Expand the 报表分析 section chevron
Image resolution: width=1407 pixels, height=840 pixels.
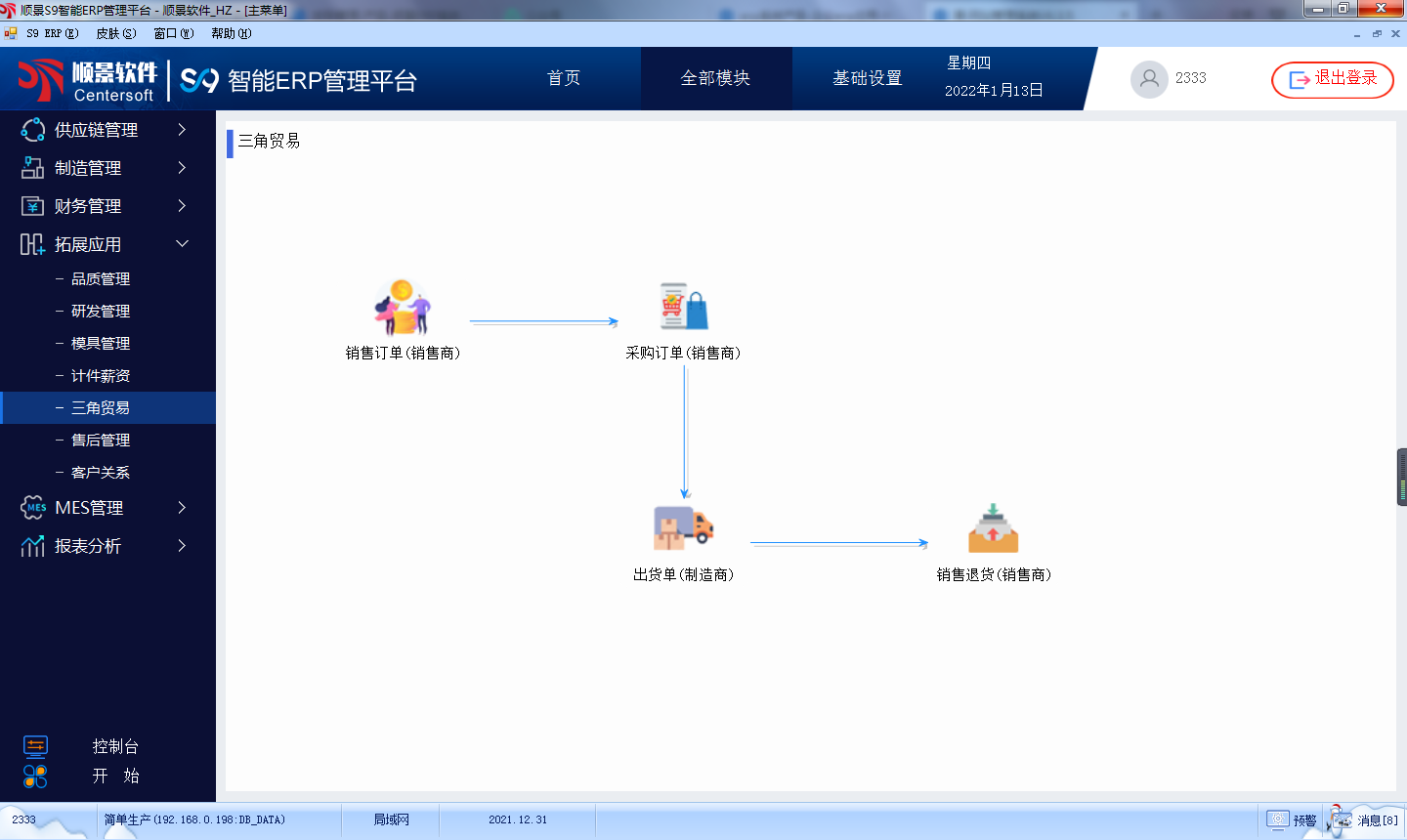click(182, 545)
